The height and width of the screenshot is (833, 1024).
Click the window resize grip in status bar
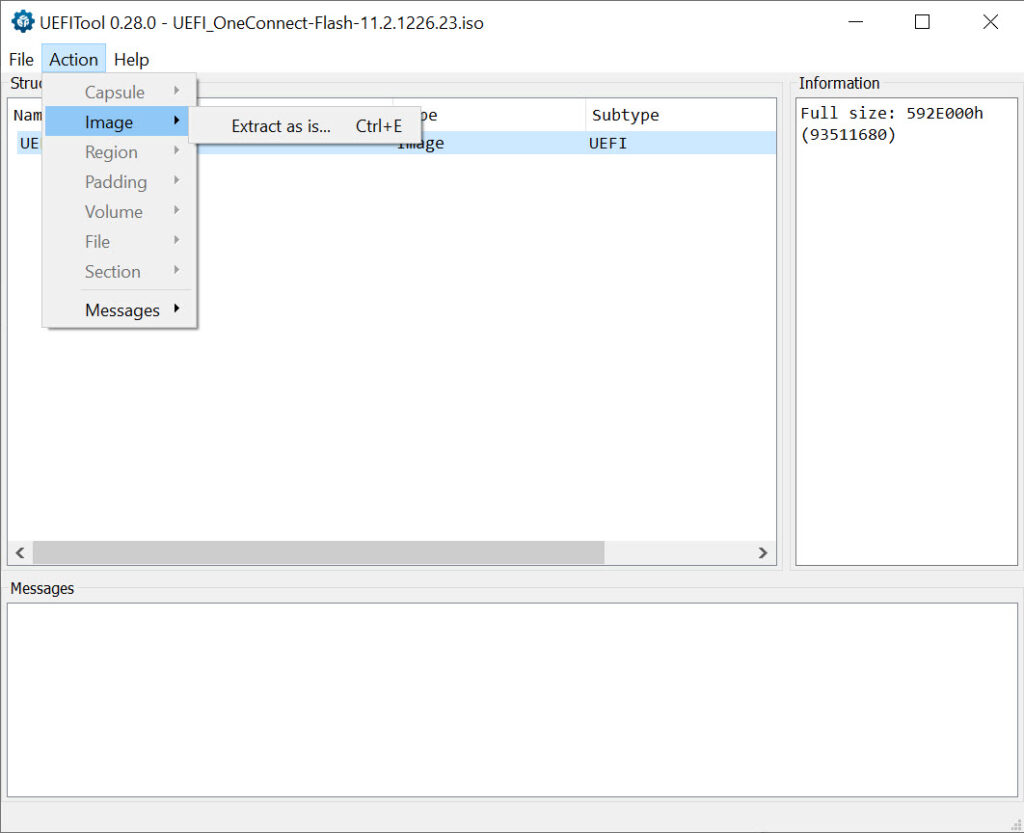pos(1016,825)
